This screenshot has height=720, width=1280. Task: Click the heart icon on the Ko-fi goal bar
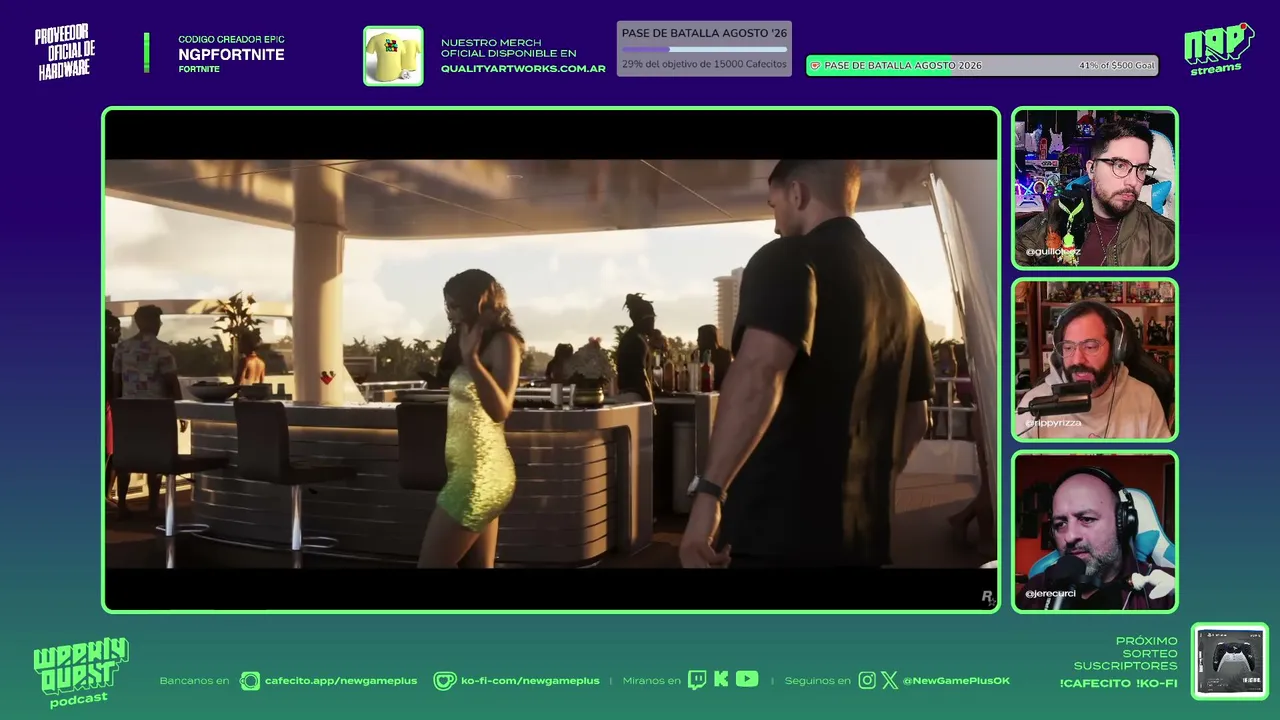815,65
